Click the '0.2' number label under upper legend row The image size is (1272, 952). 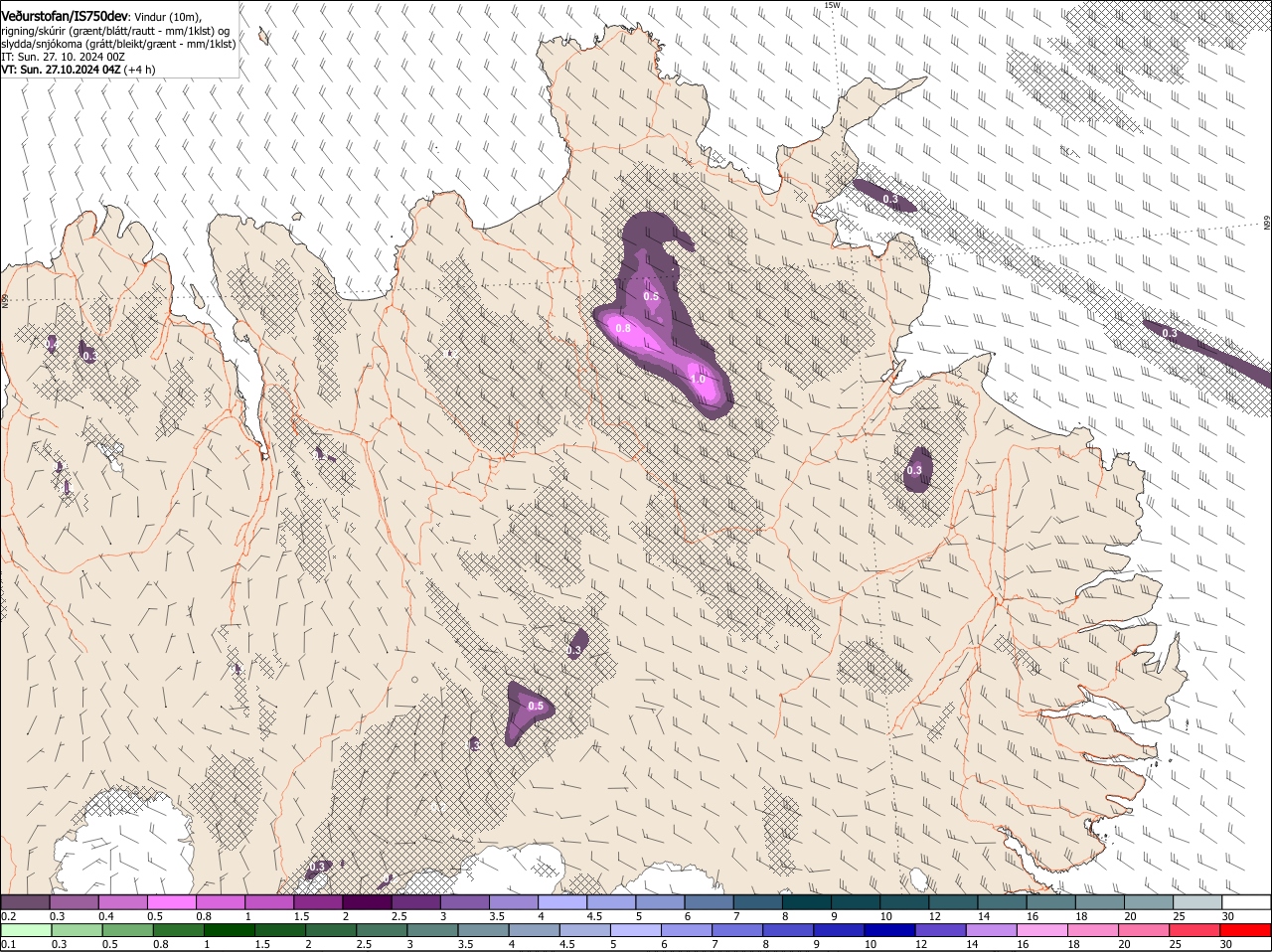[8, 915]
